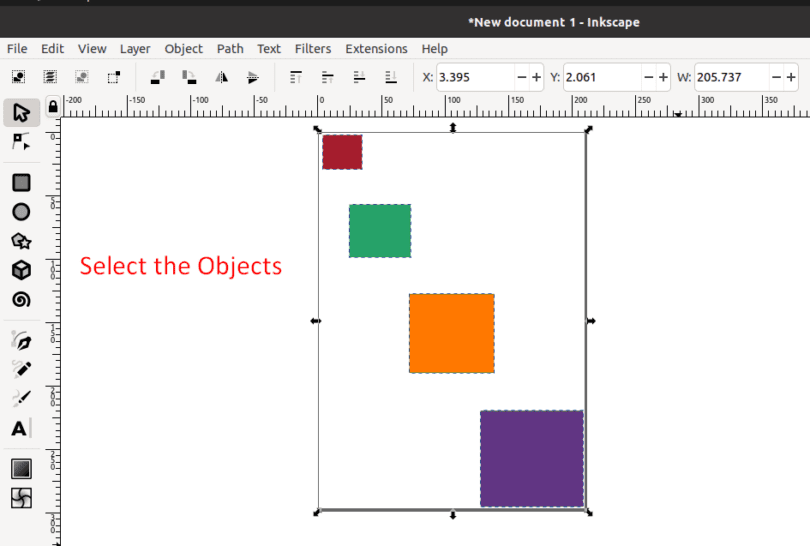Increase the Y value with plus
This screenshot has height=546, width=810.
[663, 77]
